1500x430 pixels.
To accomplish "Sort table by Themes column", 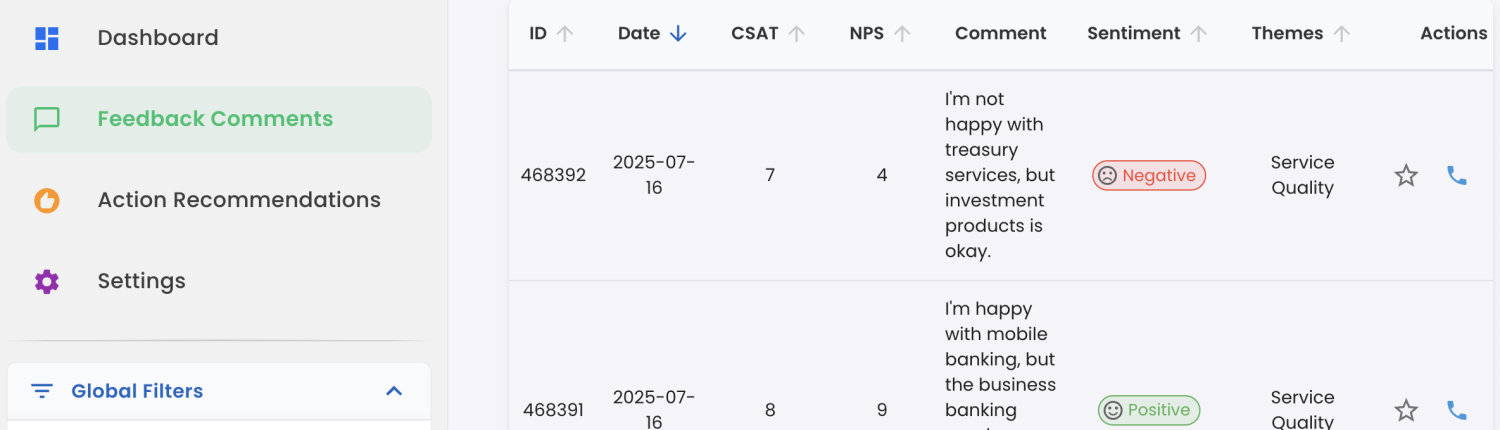I will [x=1342, y=34].
